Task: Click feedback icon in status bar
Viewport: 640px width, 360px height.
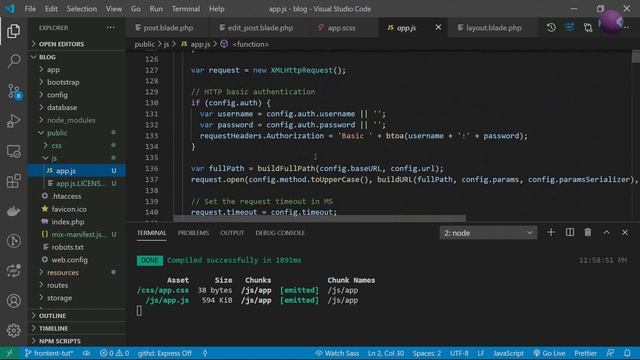Action: click(x=610, y=353)
